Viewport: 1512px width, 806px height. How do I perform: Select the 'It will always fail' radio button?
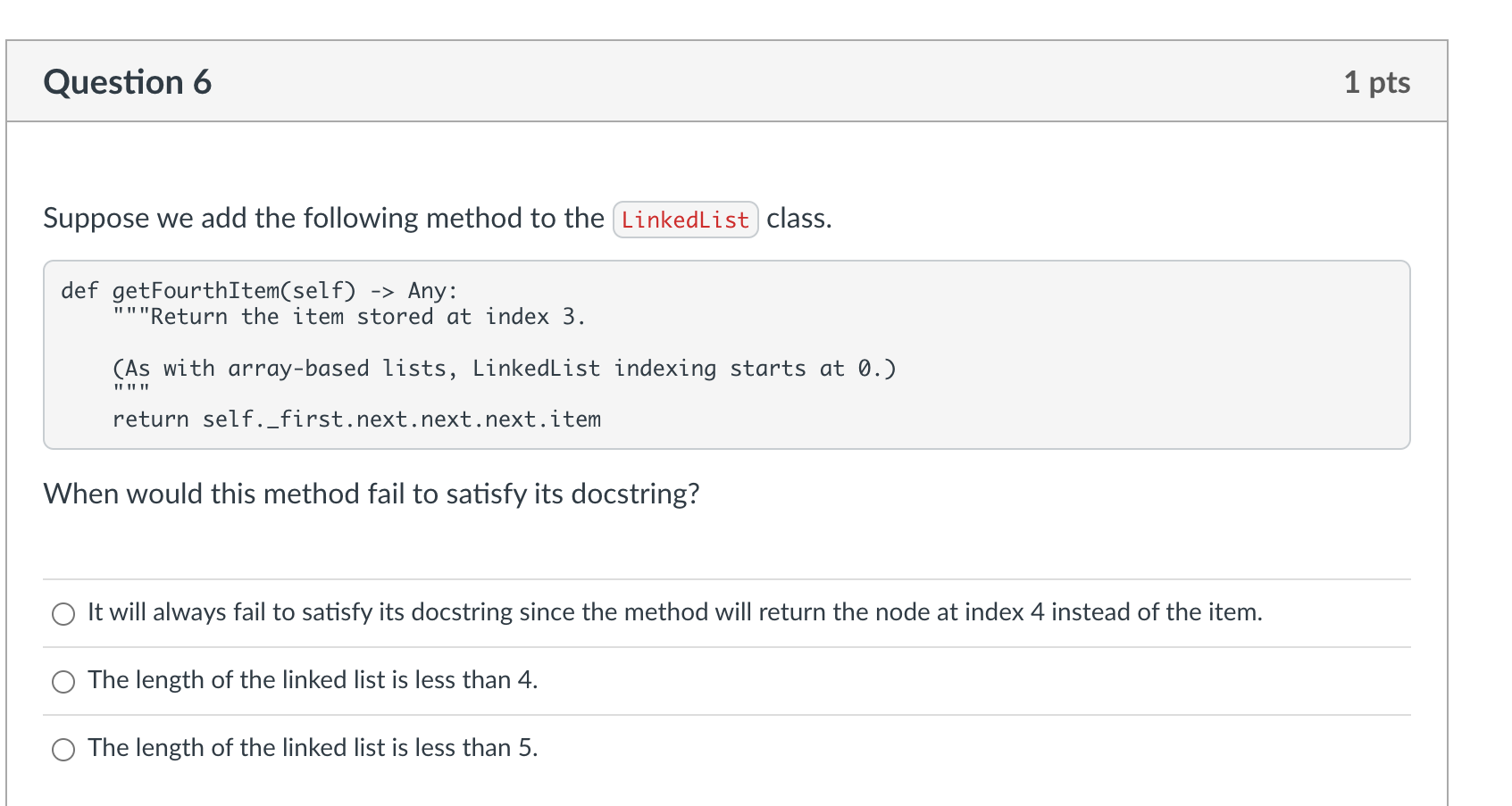(63, 614)
